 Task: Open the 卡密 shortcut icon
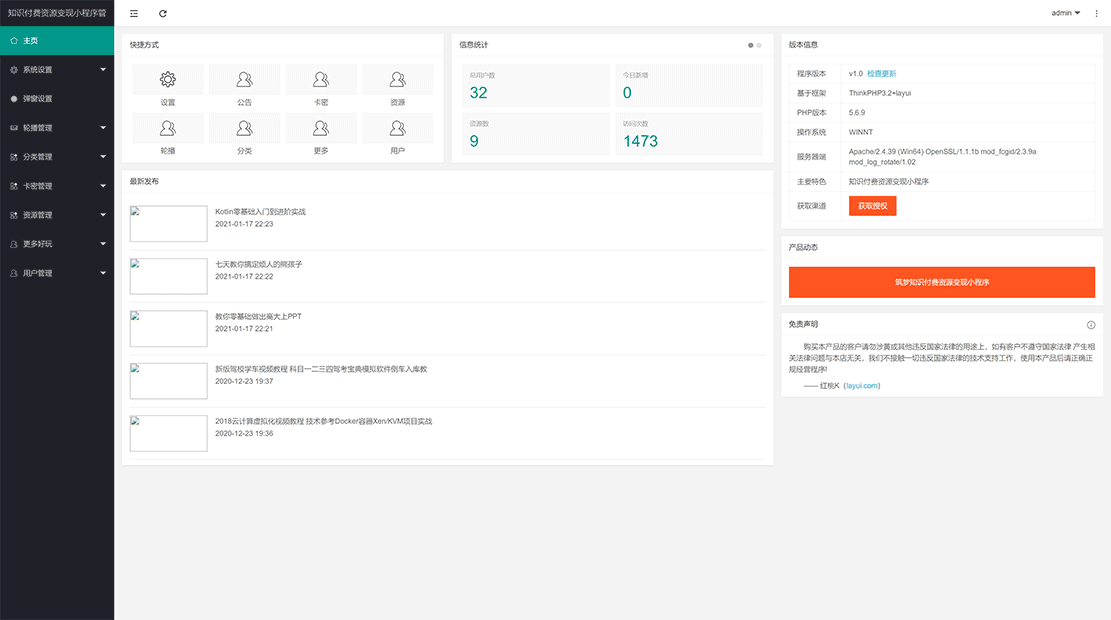321,80
